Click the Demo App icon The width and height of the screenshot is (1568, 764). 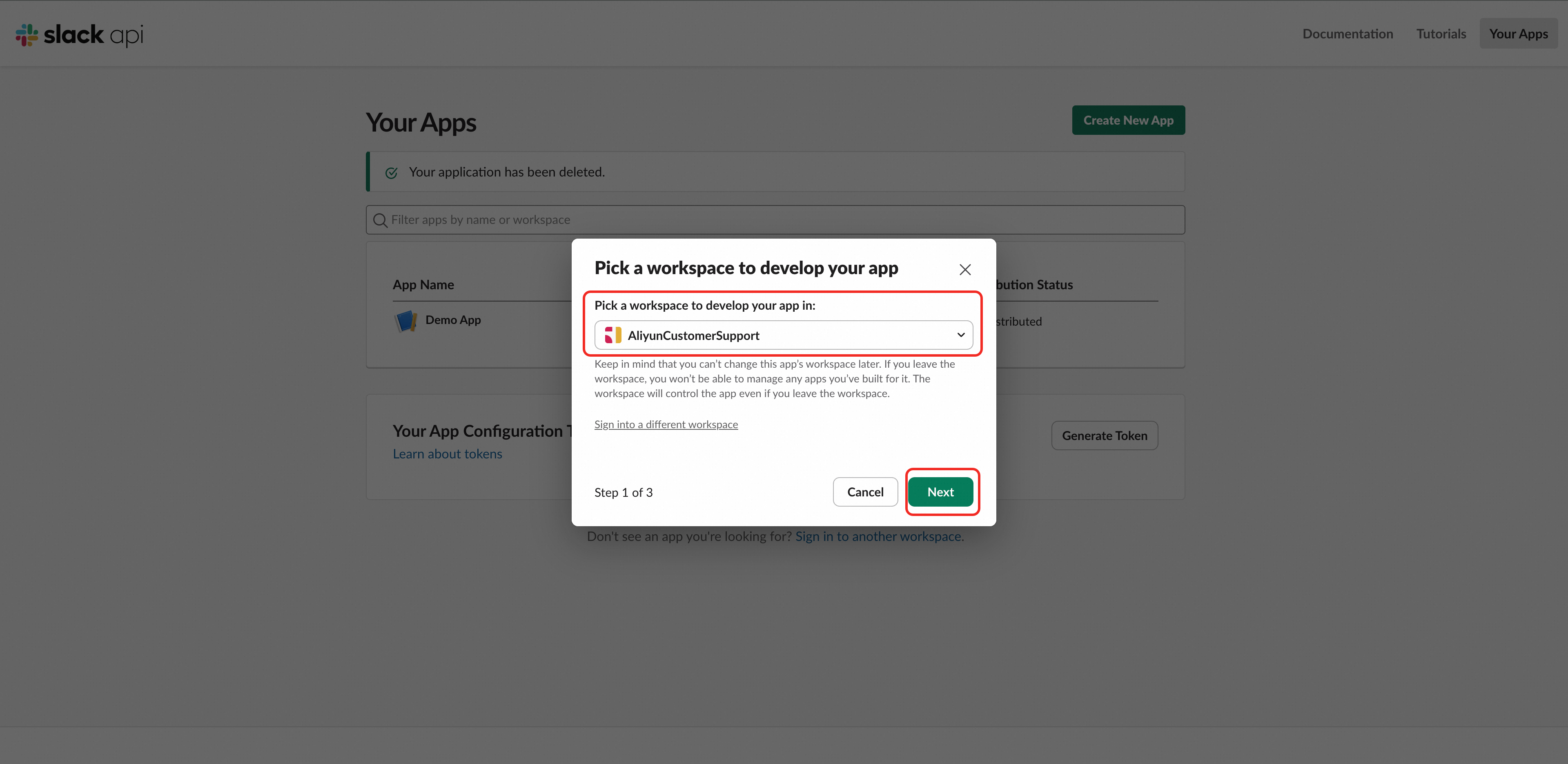[406, 320]
